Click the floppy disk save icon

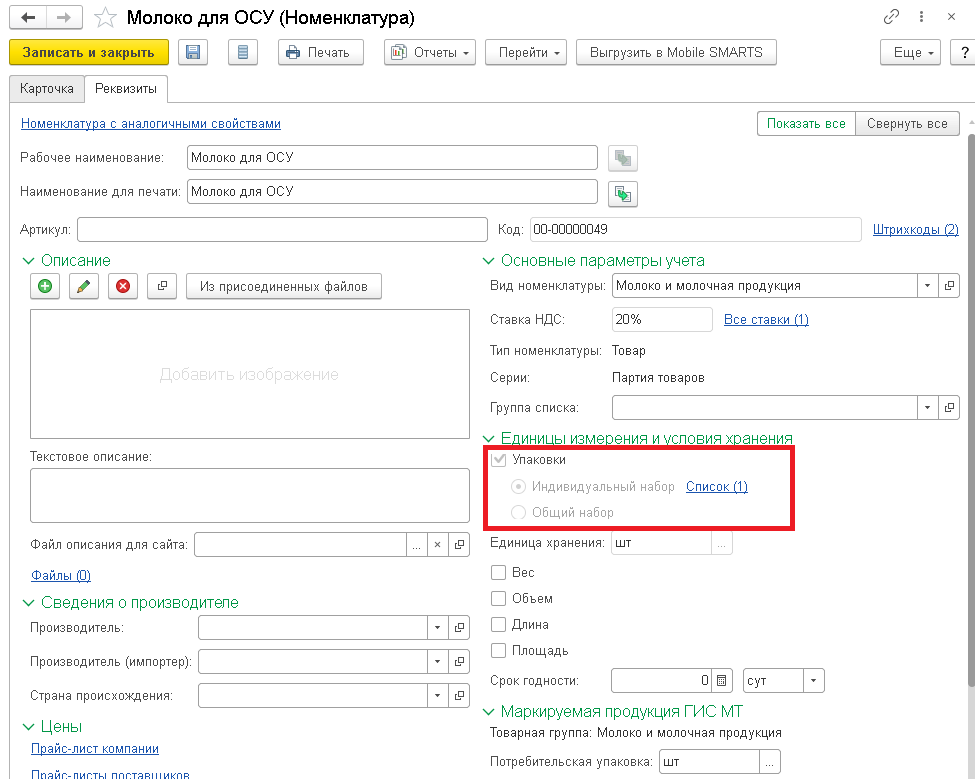[x=193, y=52]
